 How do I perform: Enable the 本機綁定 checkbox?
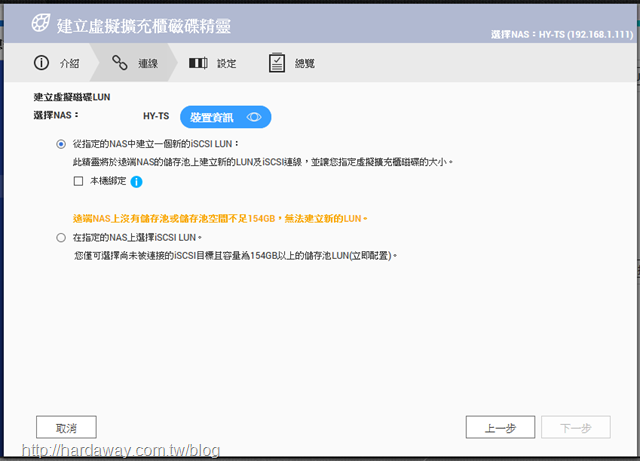click(78, 181)
